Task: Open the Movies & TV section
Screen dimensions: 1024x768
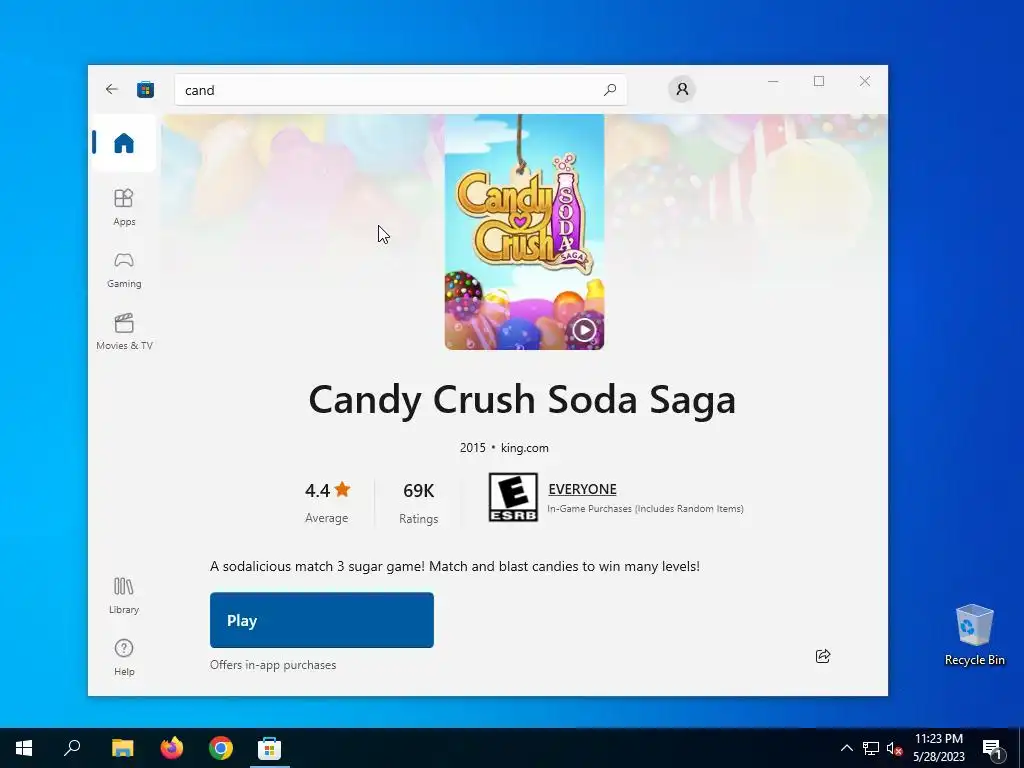Action: (124, 332)
